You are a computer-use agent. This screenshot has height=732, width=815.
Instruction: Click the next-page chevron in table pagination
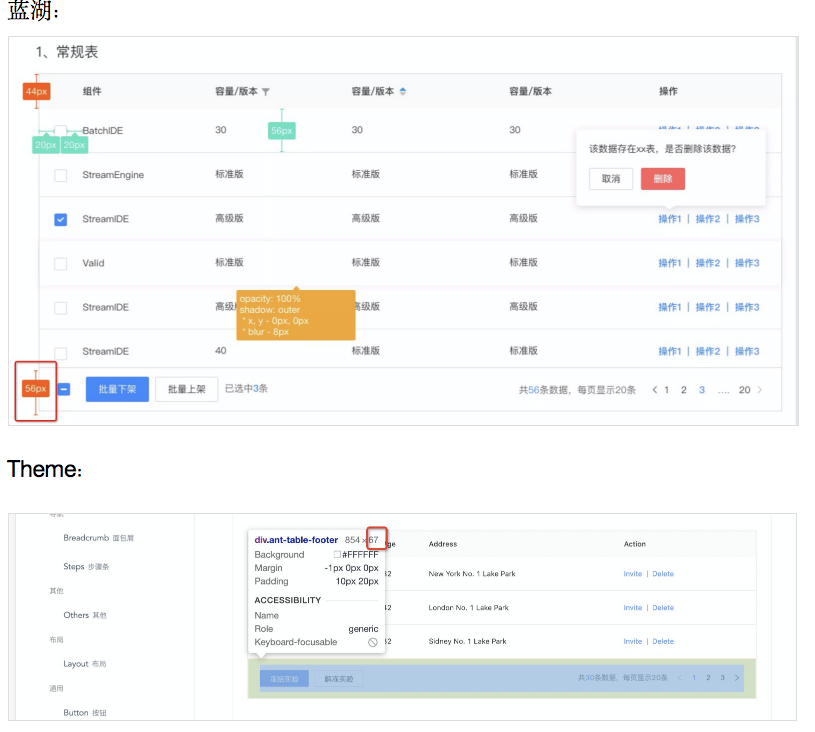pyautogui.click(x=760, y=391)
